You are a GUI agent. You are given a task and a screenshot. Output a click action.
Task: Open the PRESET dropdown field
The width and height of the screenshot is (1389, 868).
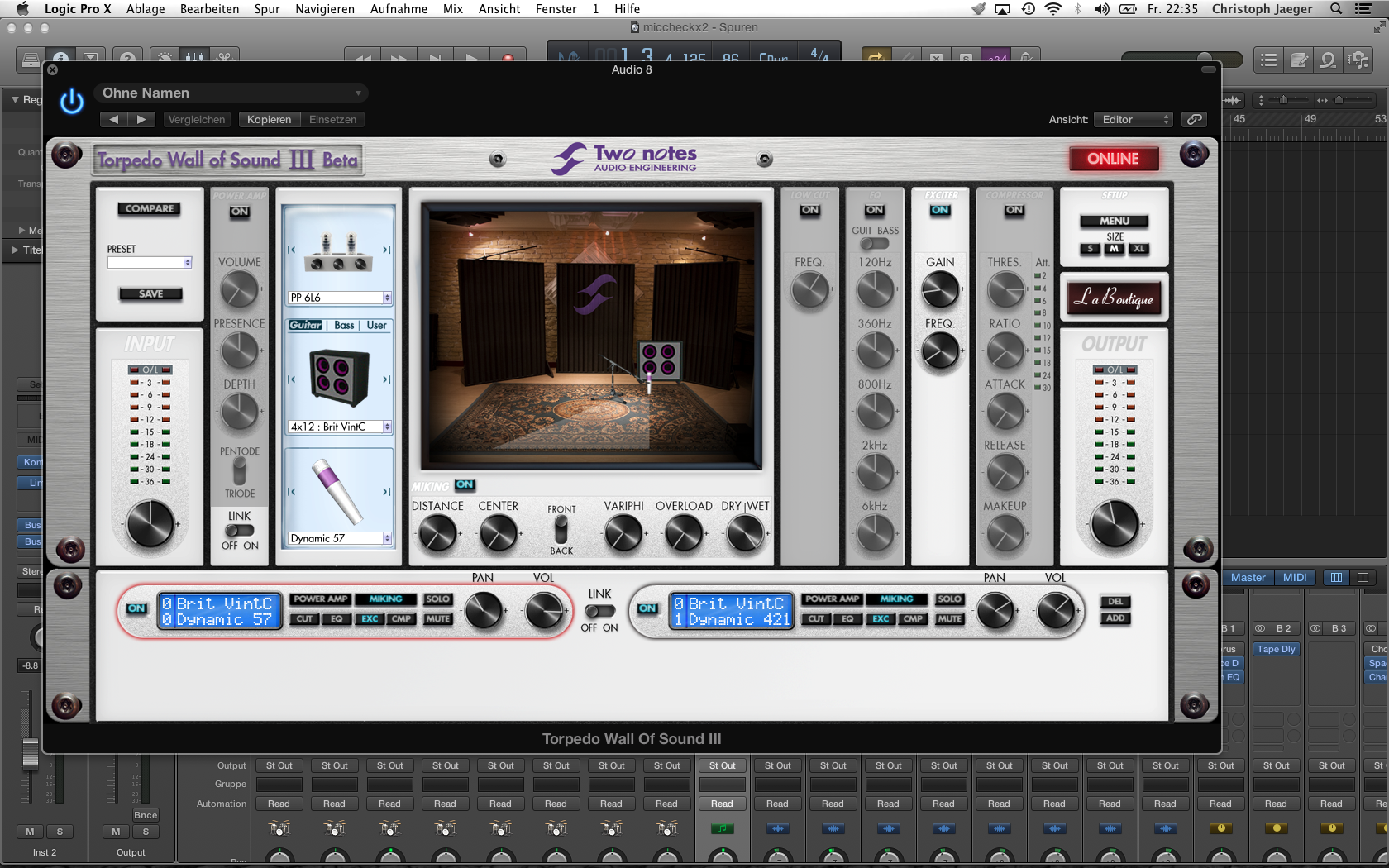point(150,262)
